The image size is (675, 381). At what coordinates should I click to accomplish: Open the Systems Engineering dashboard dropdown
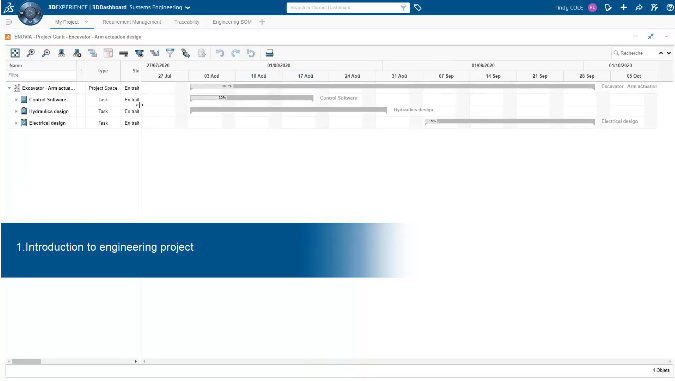188,8
